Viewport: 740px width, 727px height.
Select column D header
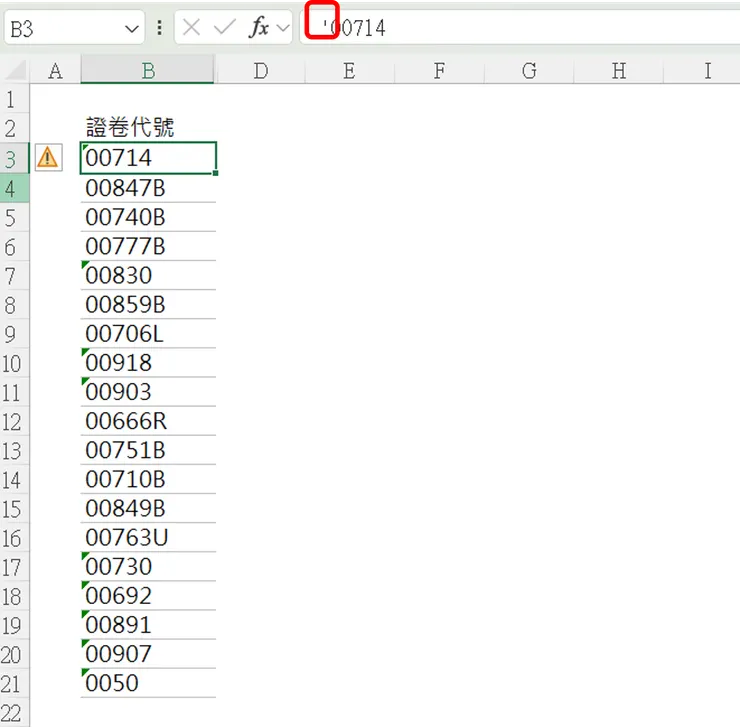(x=260, y=71)
